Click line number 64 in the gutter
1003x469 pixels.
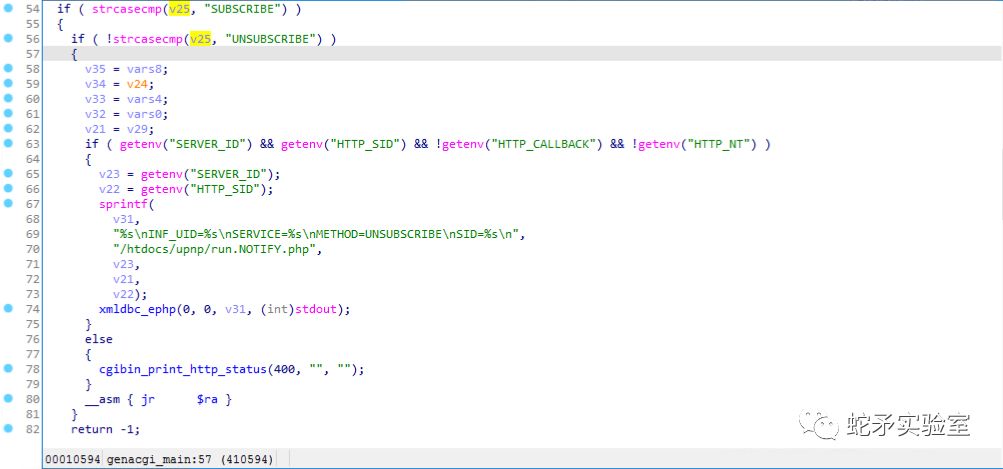(x=33, y=159)
